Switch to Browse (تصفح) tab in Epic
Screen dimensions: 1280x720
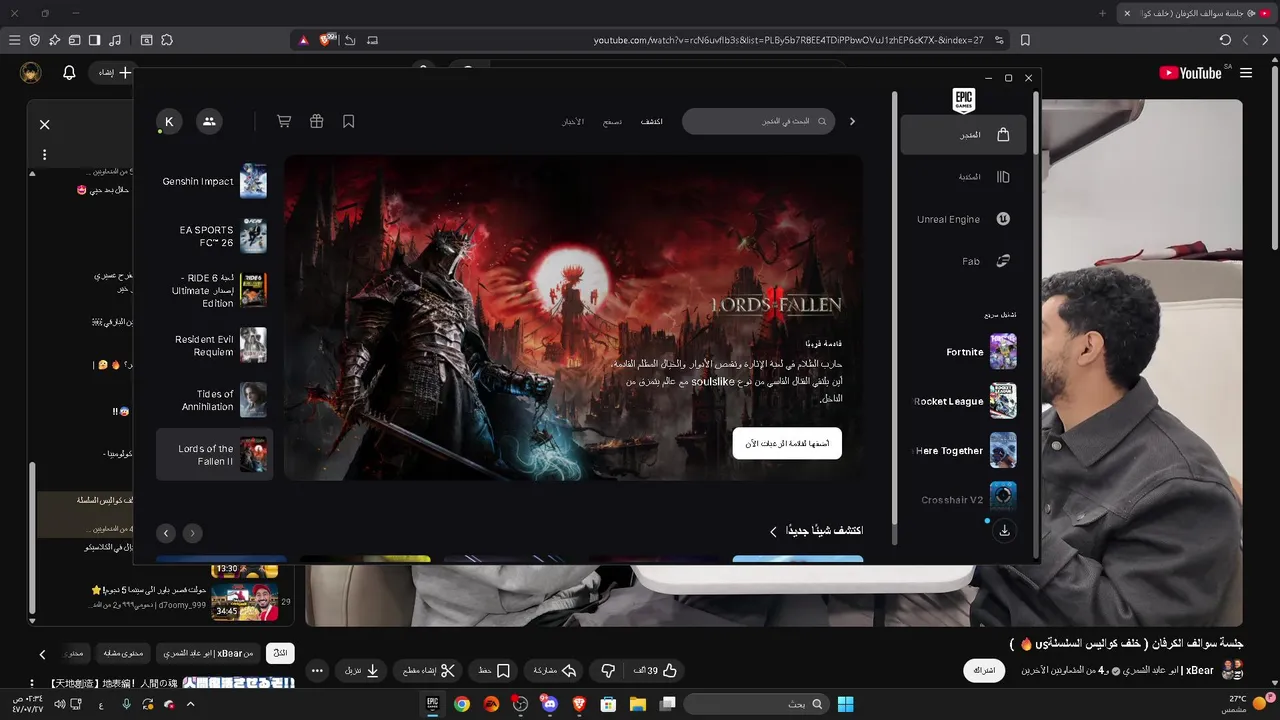pyautogui.click(x=612, y=121)
